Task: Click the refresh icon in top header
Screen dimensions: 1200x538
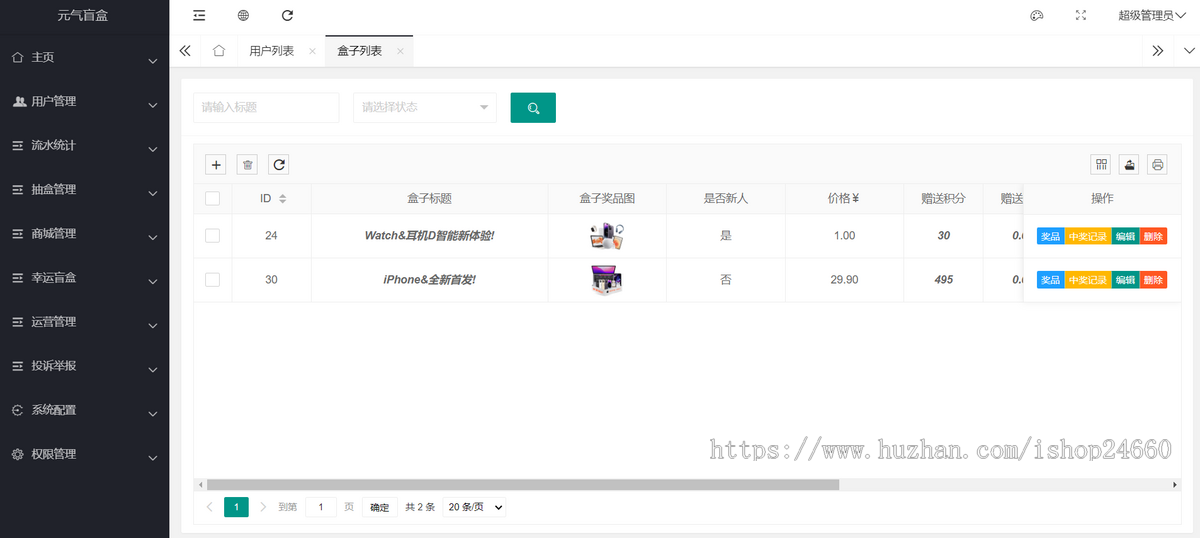Action: tap(288, 16)
